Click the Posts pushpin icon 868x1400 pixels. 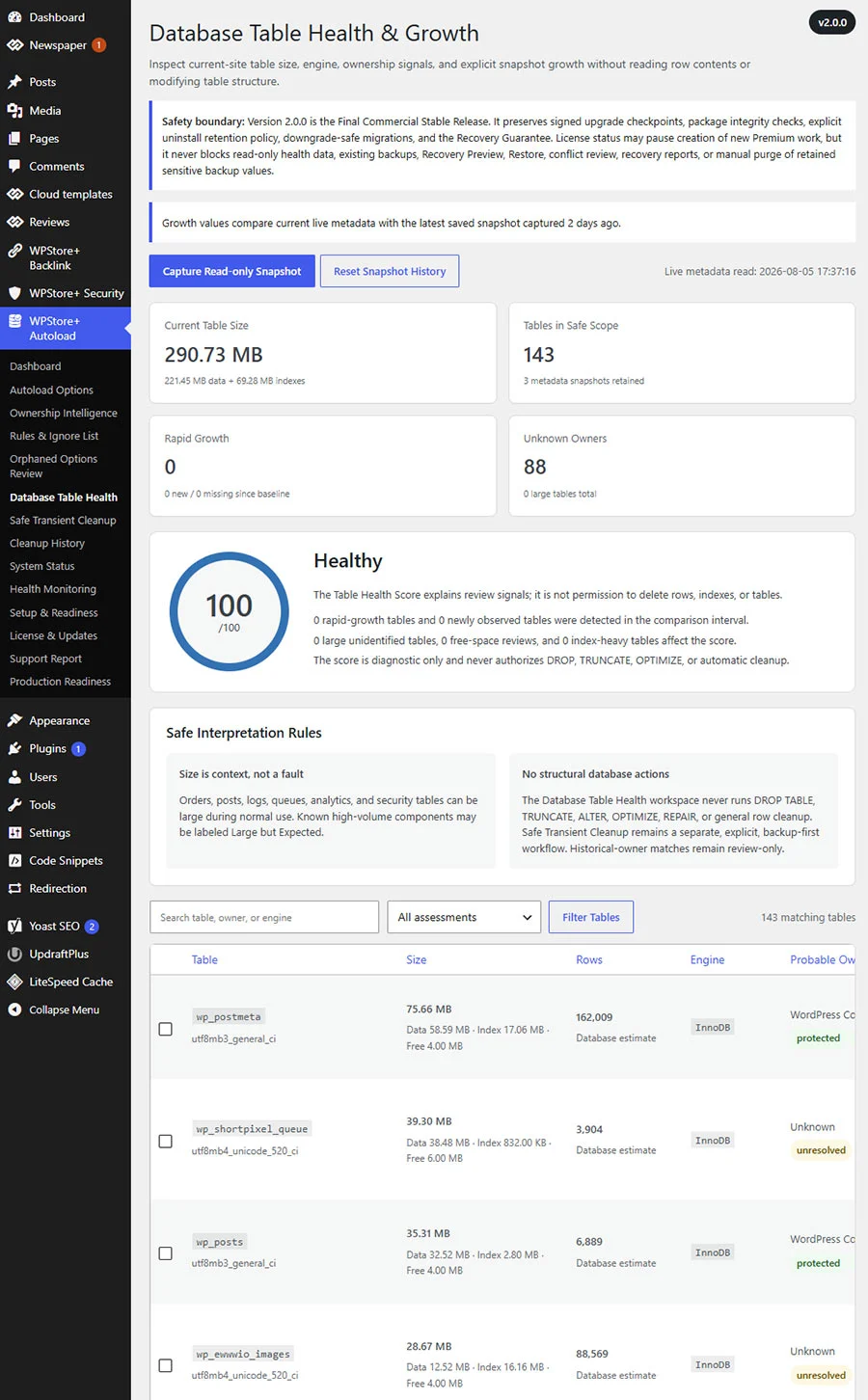(x=14, y=82)
